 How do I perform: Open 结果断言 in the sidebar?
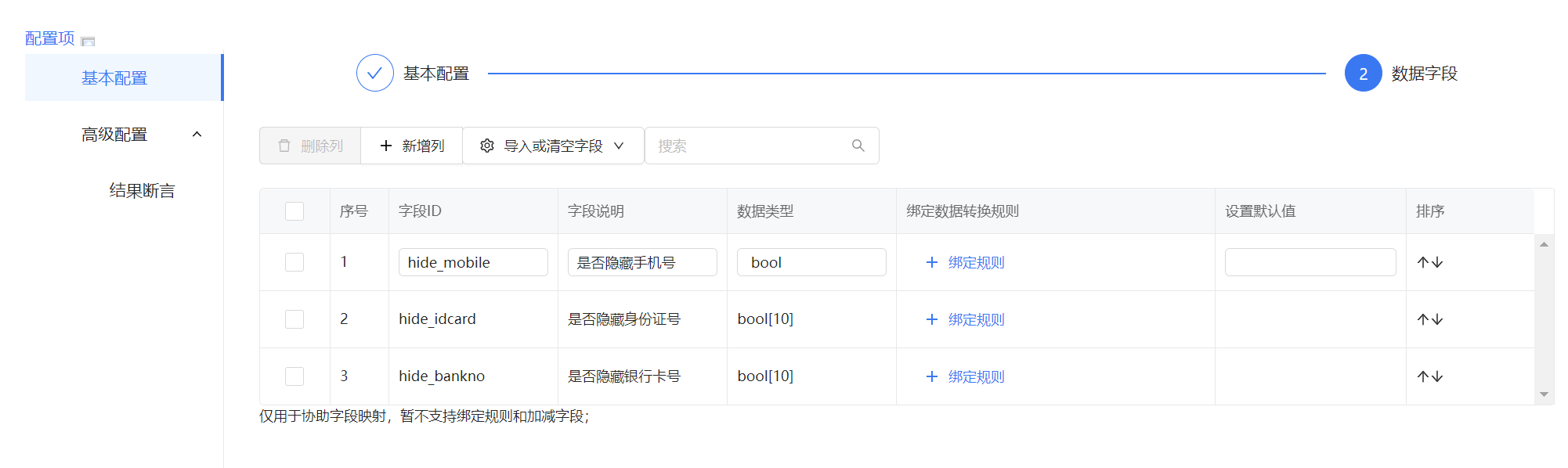tap(142, 191)
